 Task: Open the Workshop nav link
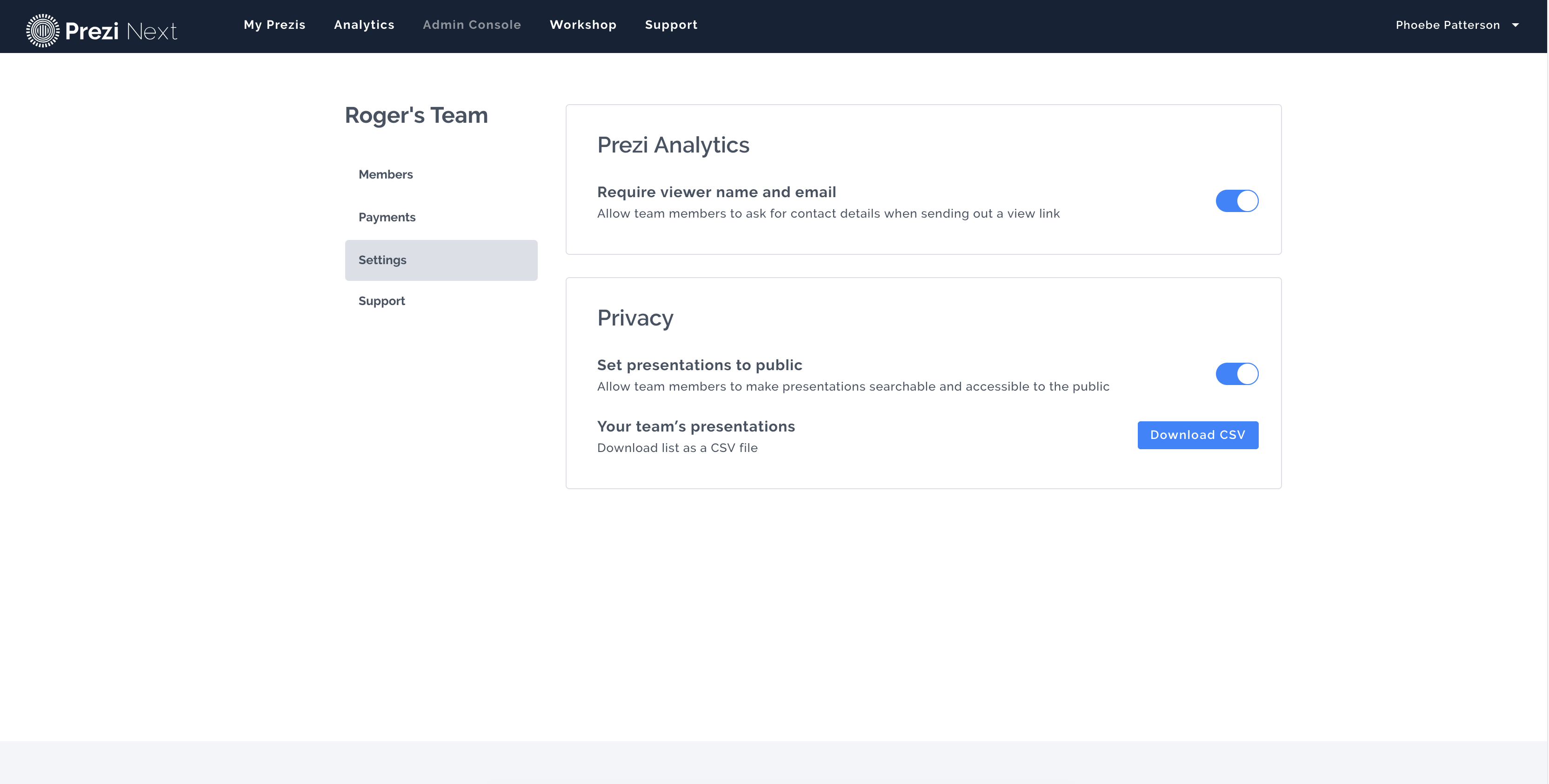[583, 25]
